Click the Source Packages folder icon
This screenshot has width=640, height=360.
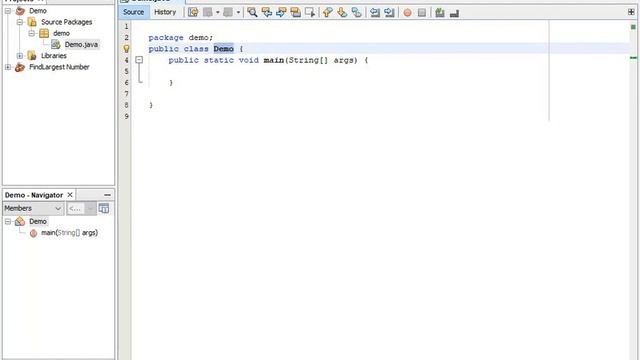click(x=32, y=22)
